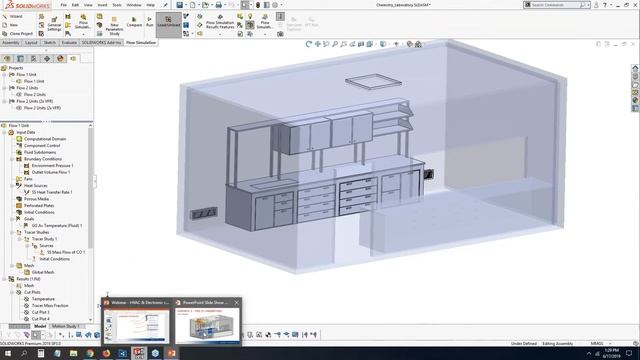
Task: Click the Print icon
Action: click(x=219, y=5)
